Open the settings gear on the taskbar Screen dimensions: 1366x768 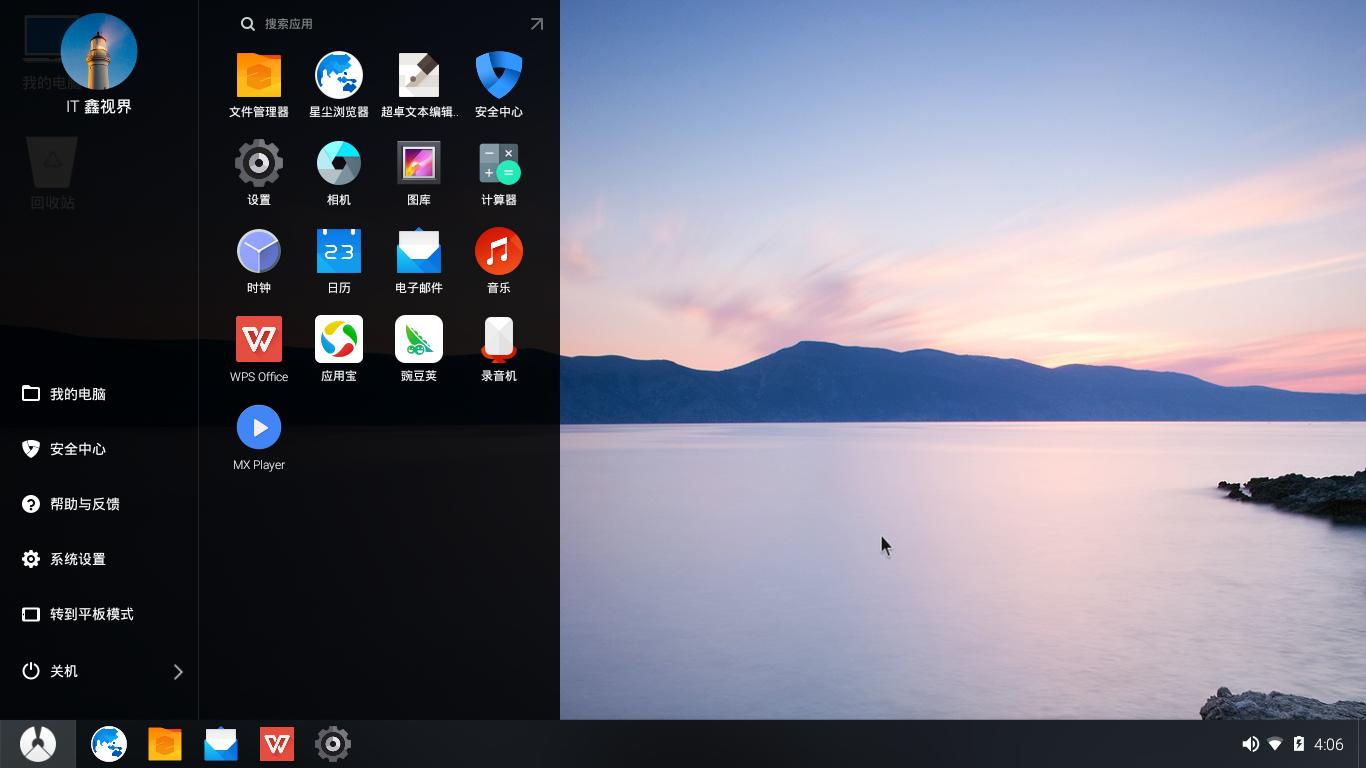click(333, 744)
